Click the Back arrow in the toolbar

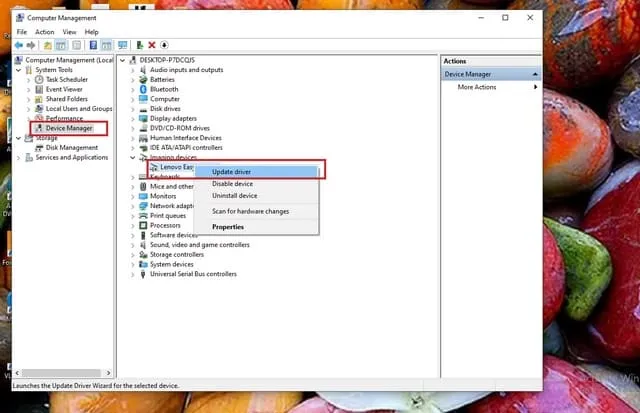tap(18, 45)
